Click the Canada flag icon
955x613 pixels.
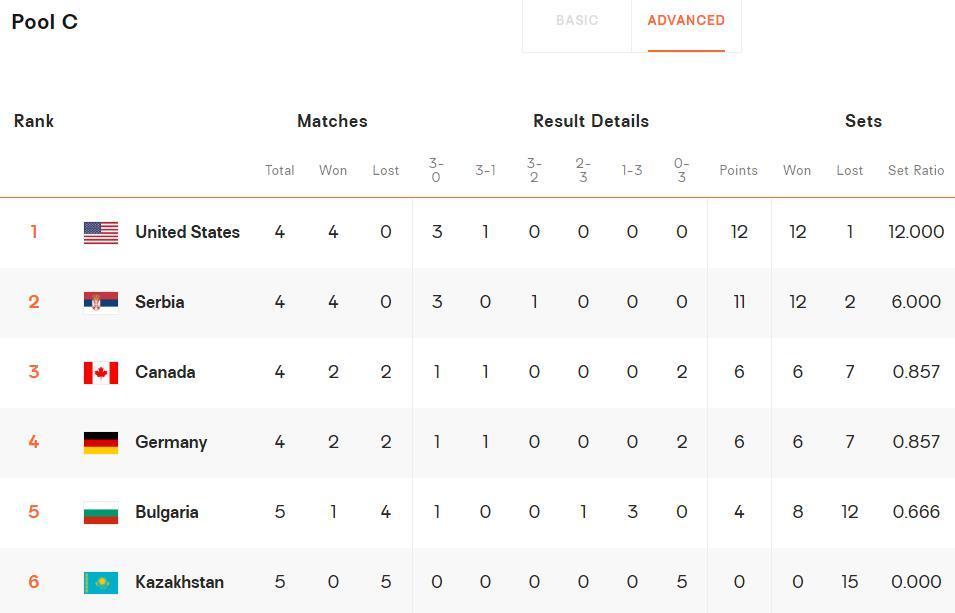pyautogui.click(x=101, y=372)
